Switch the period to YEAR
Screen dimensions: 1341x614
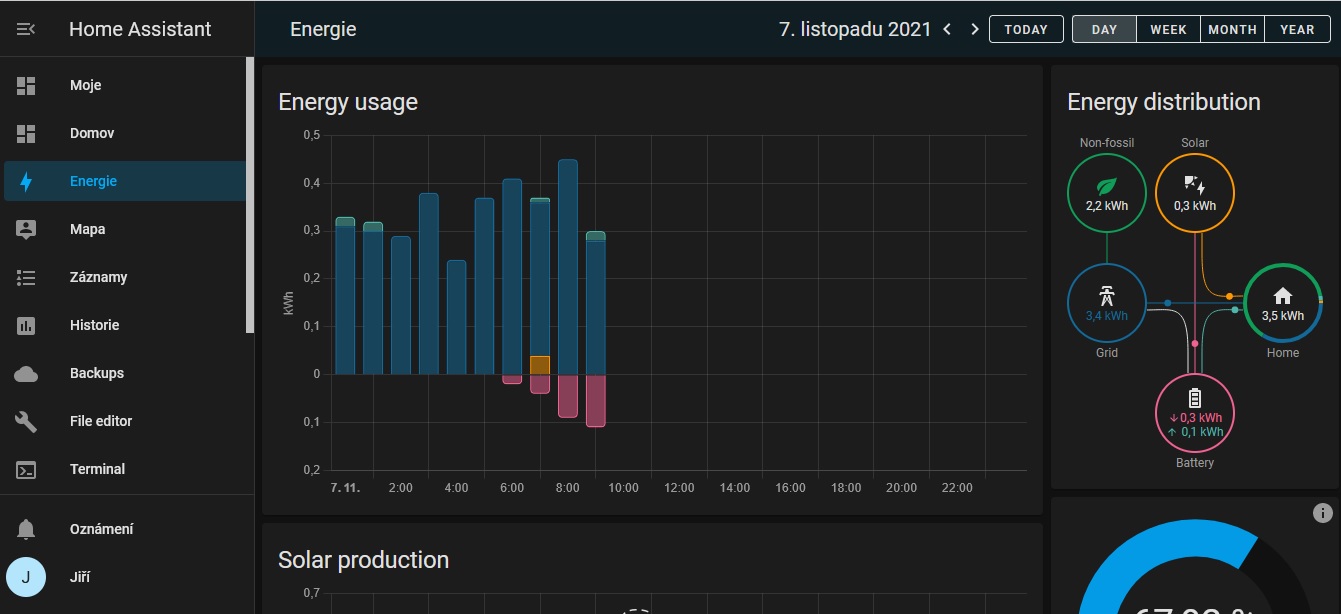[1297, 29]
